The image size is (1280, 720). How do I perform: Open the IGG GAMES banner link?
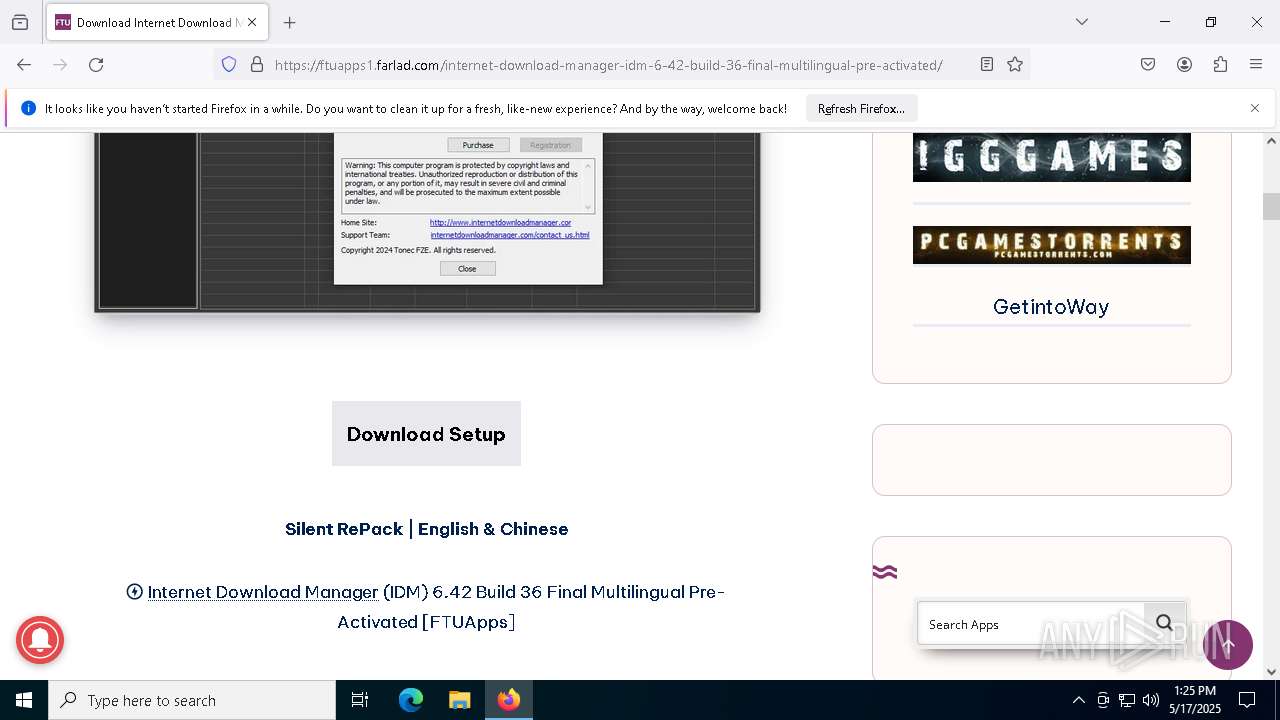[1052, 157]
